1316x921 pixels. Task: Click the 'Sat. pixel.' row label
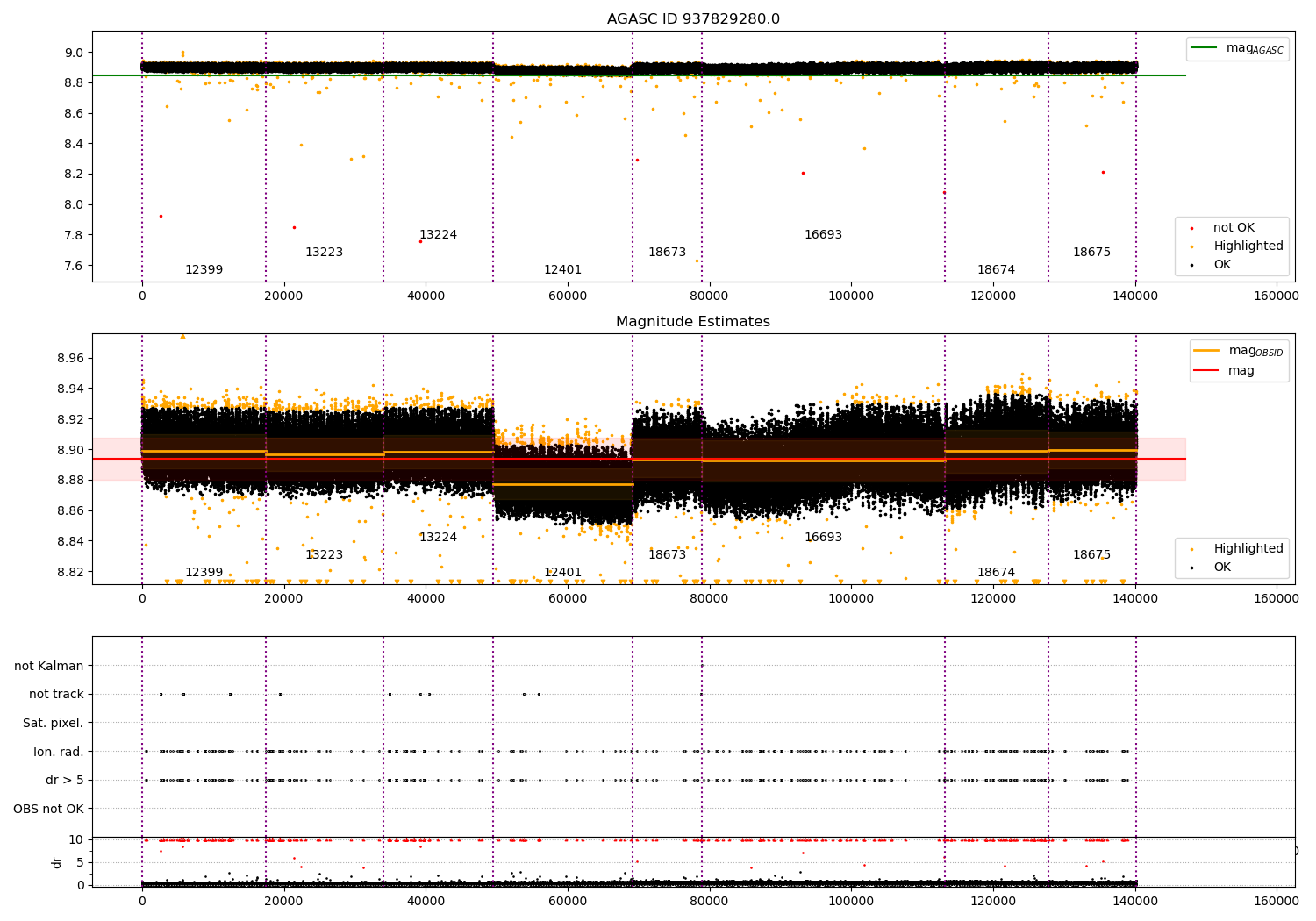tap(54, 723)
